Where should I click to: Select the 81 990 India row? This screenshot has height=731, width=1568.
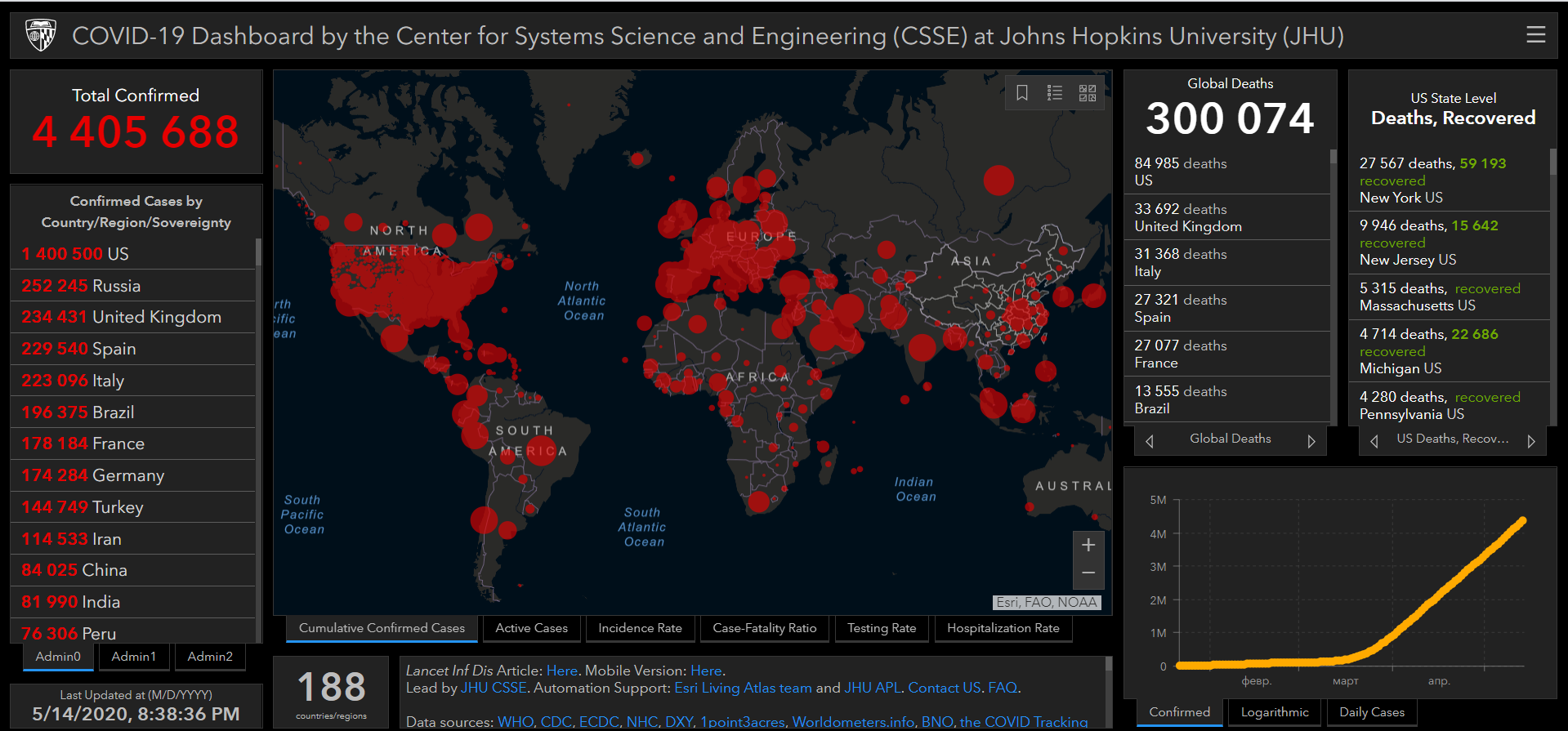(133, 602)
